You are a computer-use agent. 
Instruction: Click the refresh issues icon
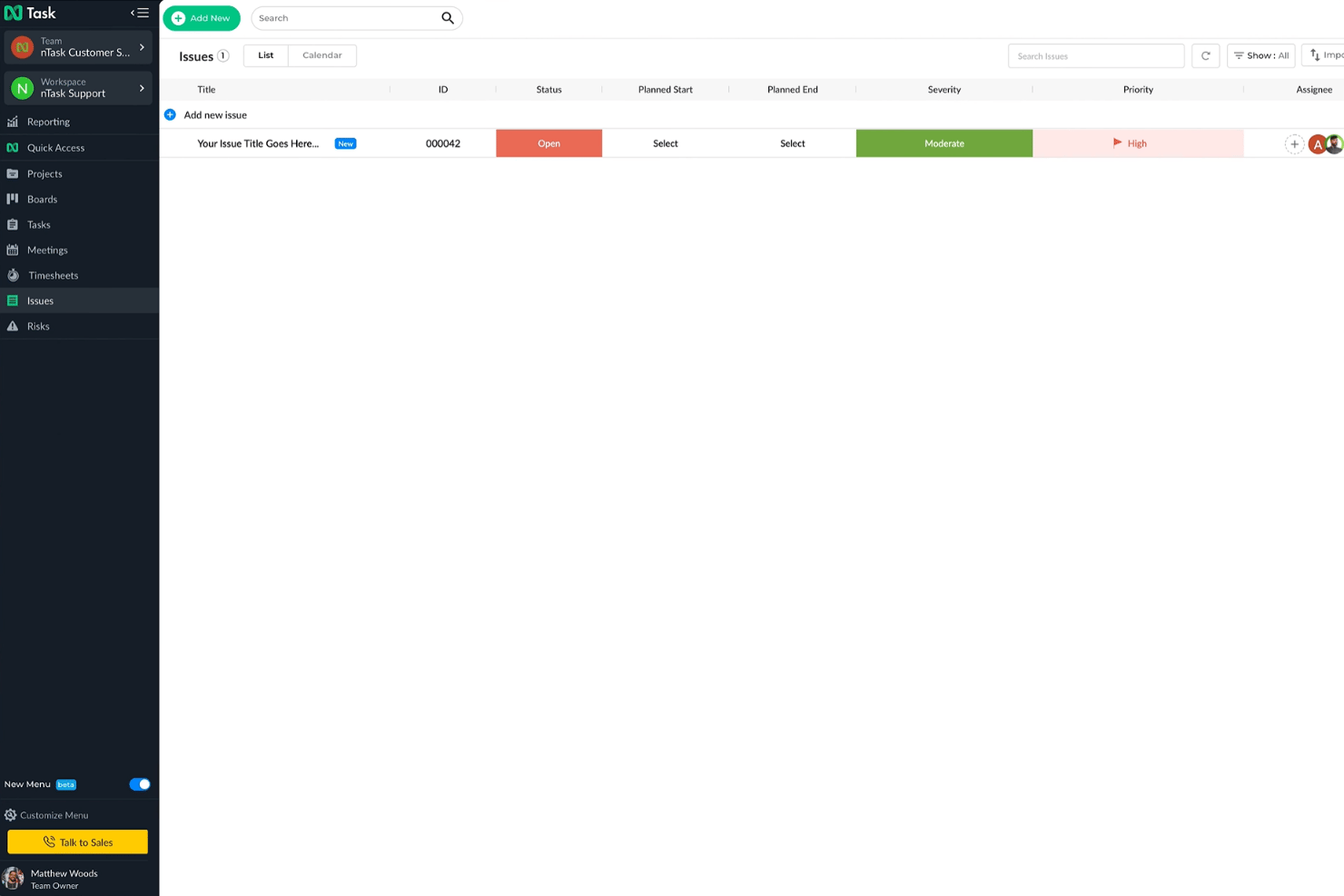tap(1205, 55)
